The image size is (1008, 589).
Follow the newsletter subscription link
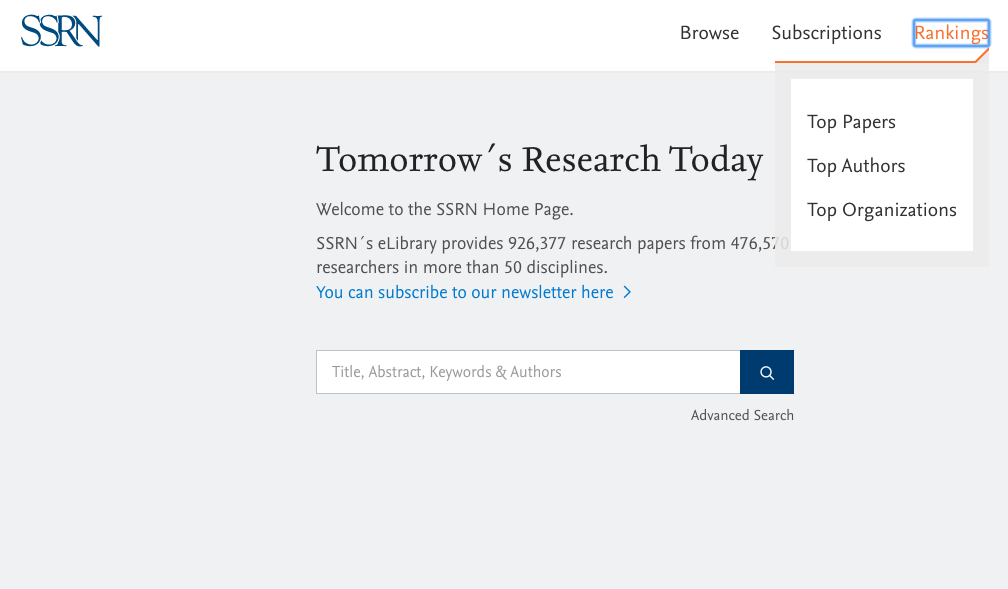tap(465, 293)
